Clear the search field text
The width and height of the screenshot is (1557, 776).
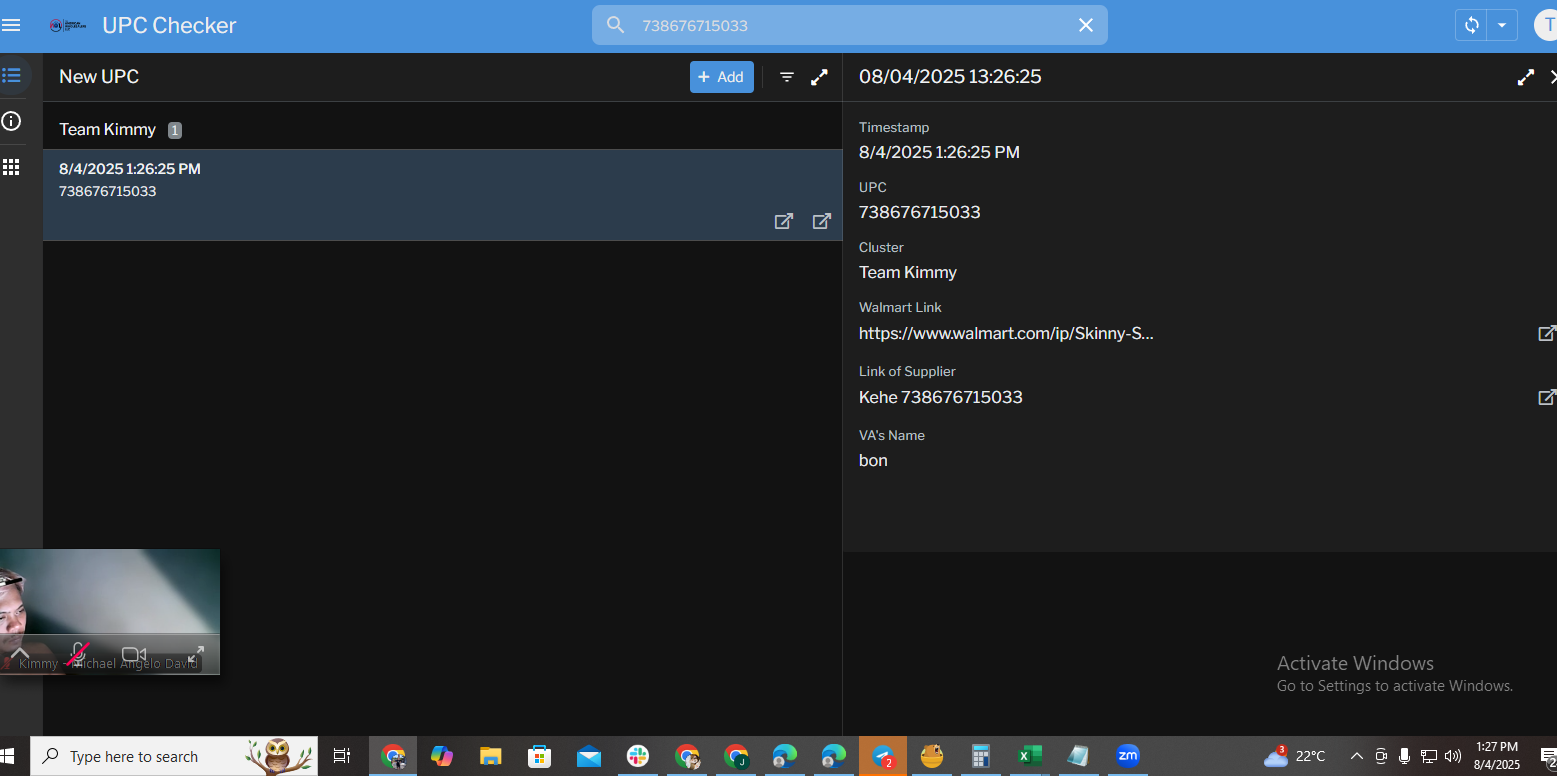(x=1085, y=25)
